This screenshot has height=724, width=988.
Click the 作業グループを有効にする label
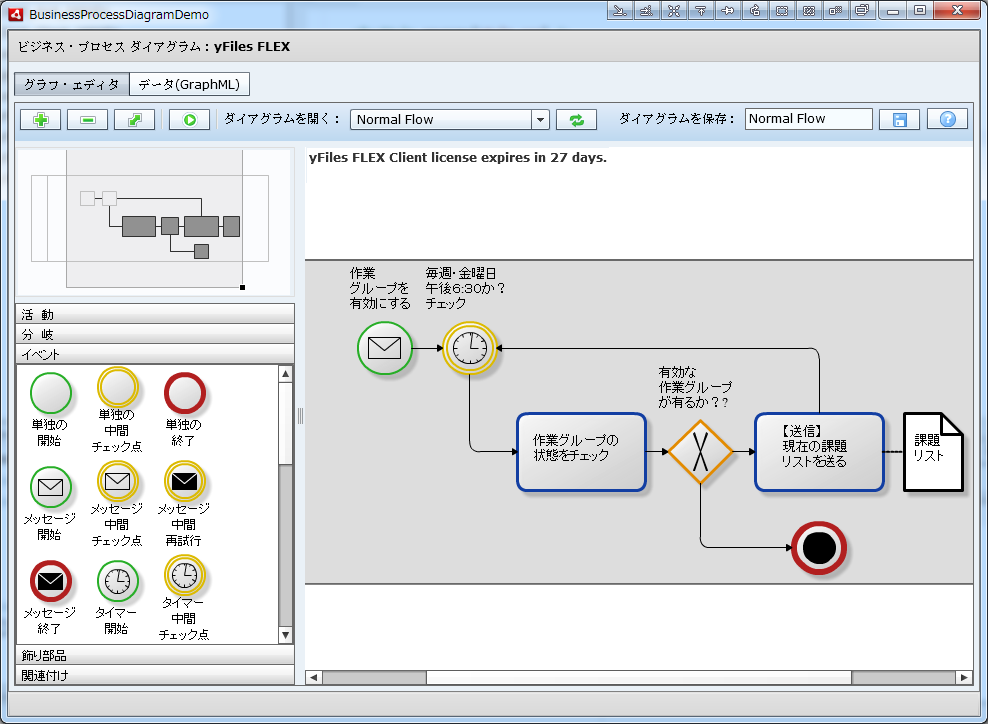point(380,289)
